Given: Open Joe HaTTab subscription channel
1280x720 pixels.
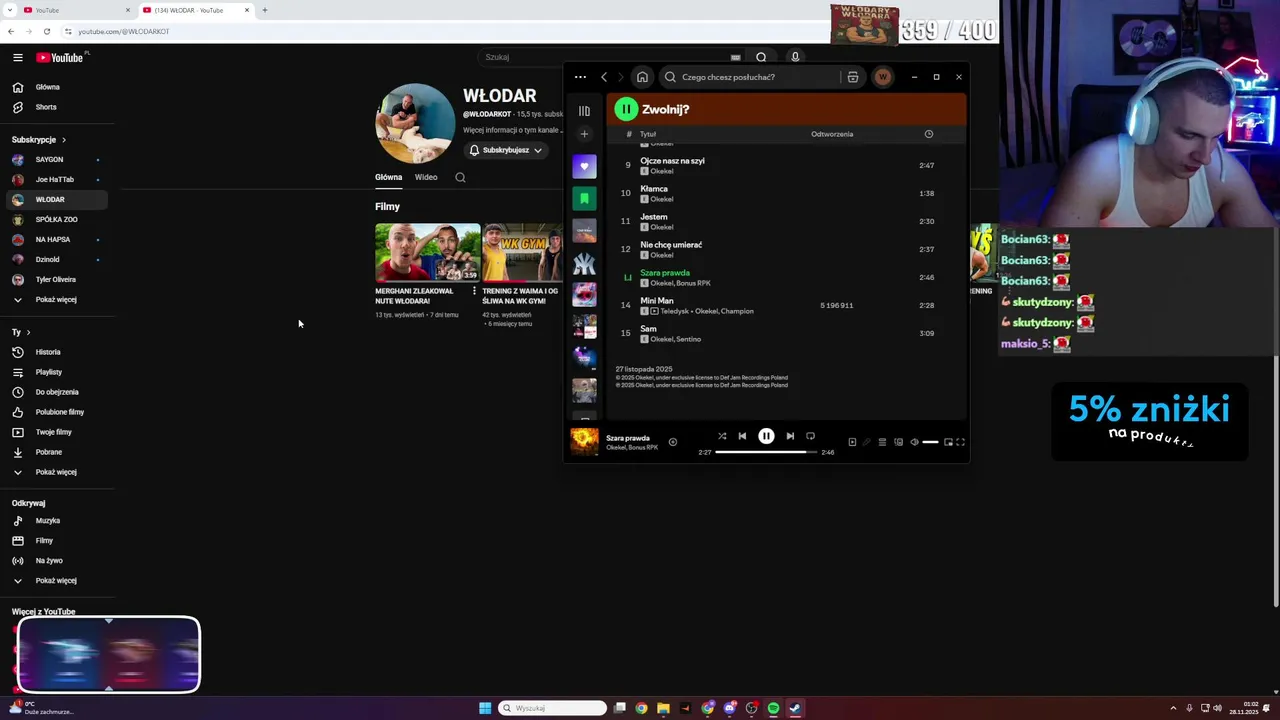Looking at the screenshot, I should (x=56, y=179).
